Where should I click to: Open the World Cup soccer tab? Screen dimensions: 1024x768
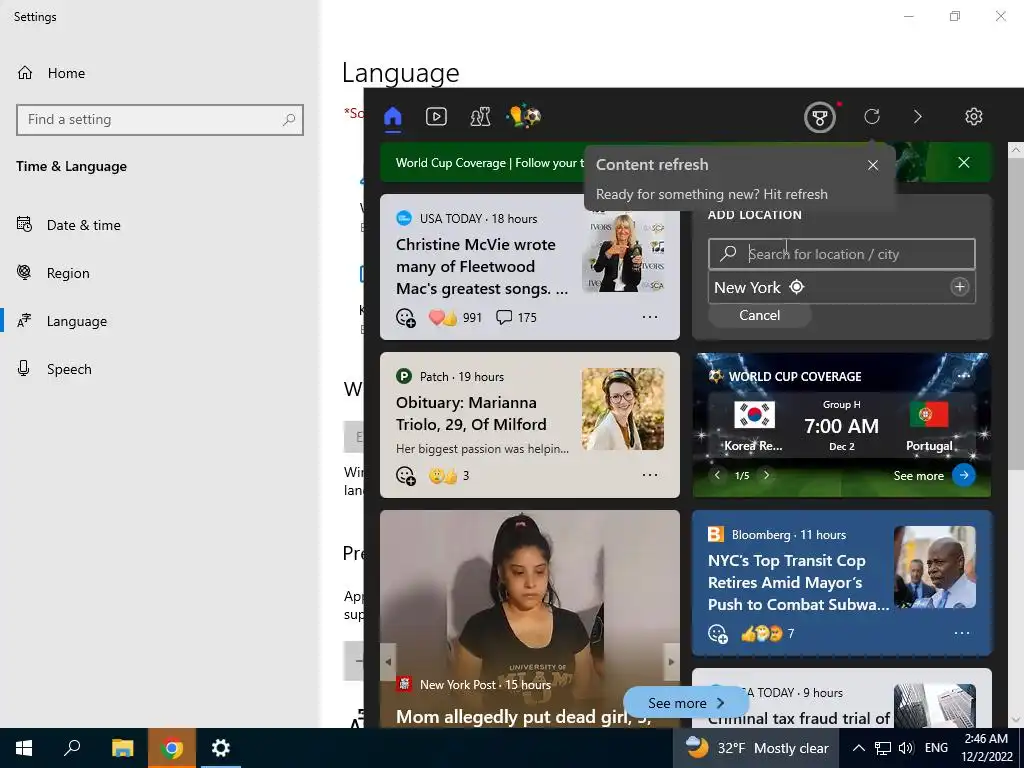524,117
